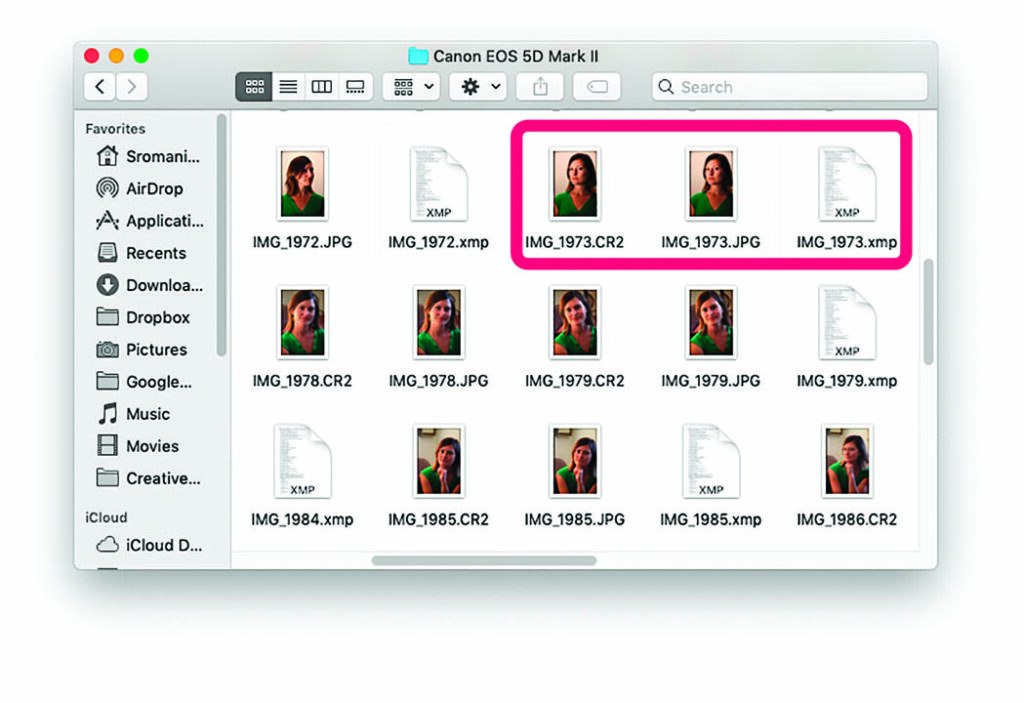Switch to column view mode

click(322, 87)
